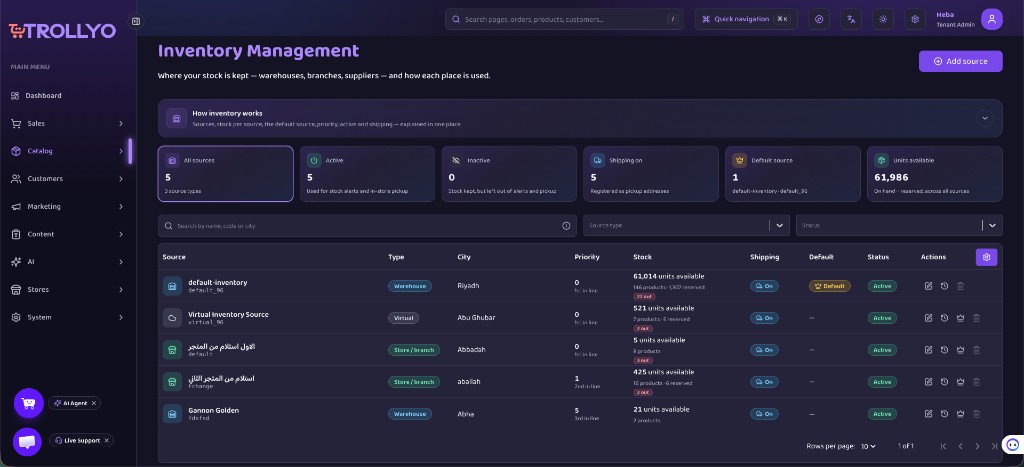1024x467 pixels.
Task: Click the Trollyo logo
Action: (62, 31)
